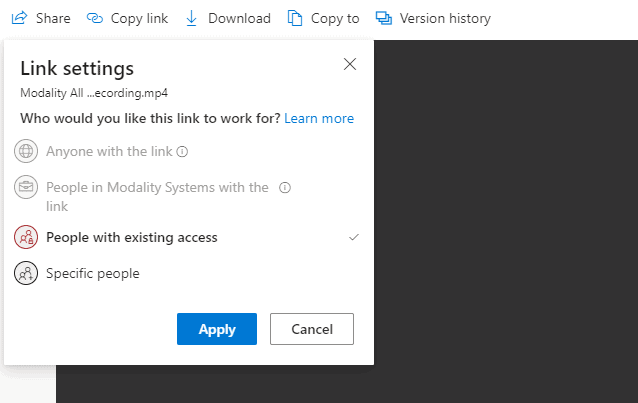
Task: Click the Copy to documents icon
Action: click(x=294, y=18)
